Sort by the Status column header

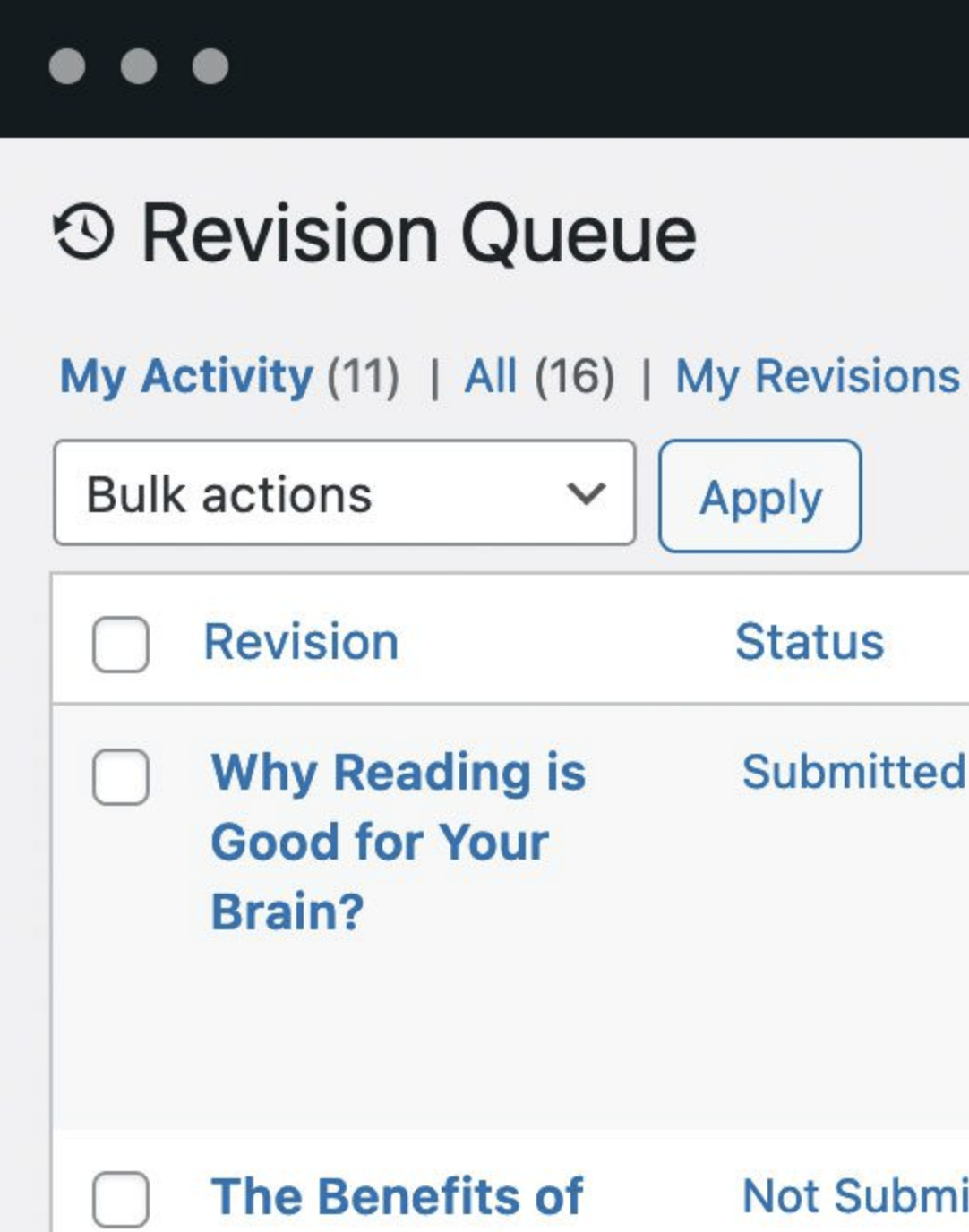tap(809, 642)
